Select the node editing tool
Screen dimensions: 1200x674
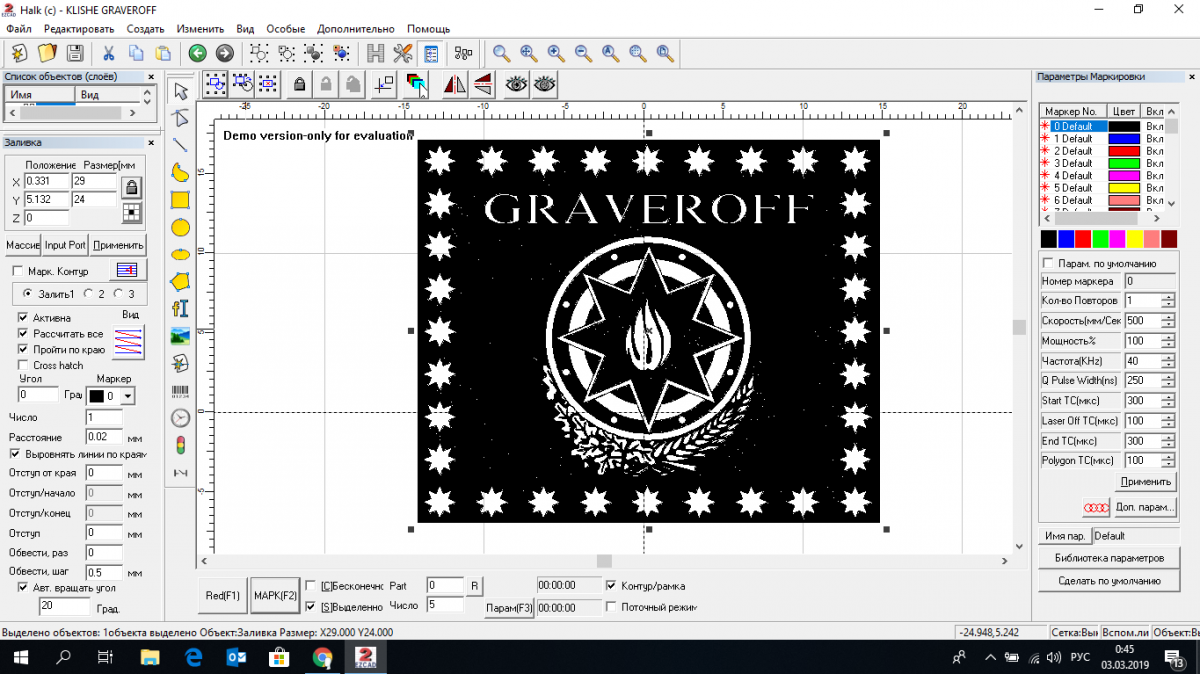point(181,118)
